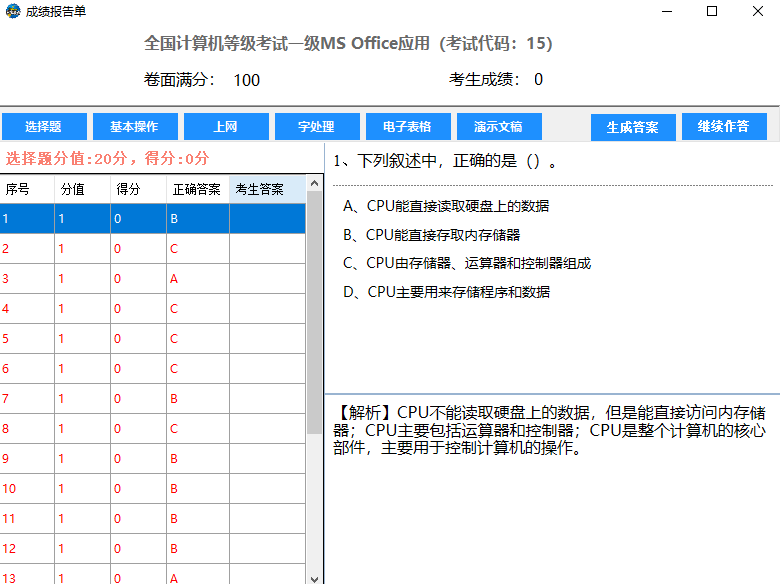Go to the 电子表格 section
This screenshot has width=780, height=584.
click(406, 127)
